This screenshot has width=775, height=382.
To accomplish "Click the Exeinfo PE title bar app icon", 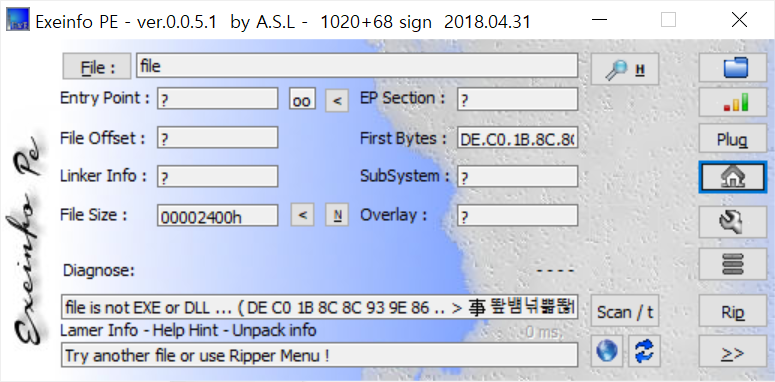I will coord(17,20).
